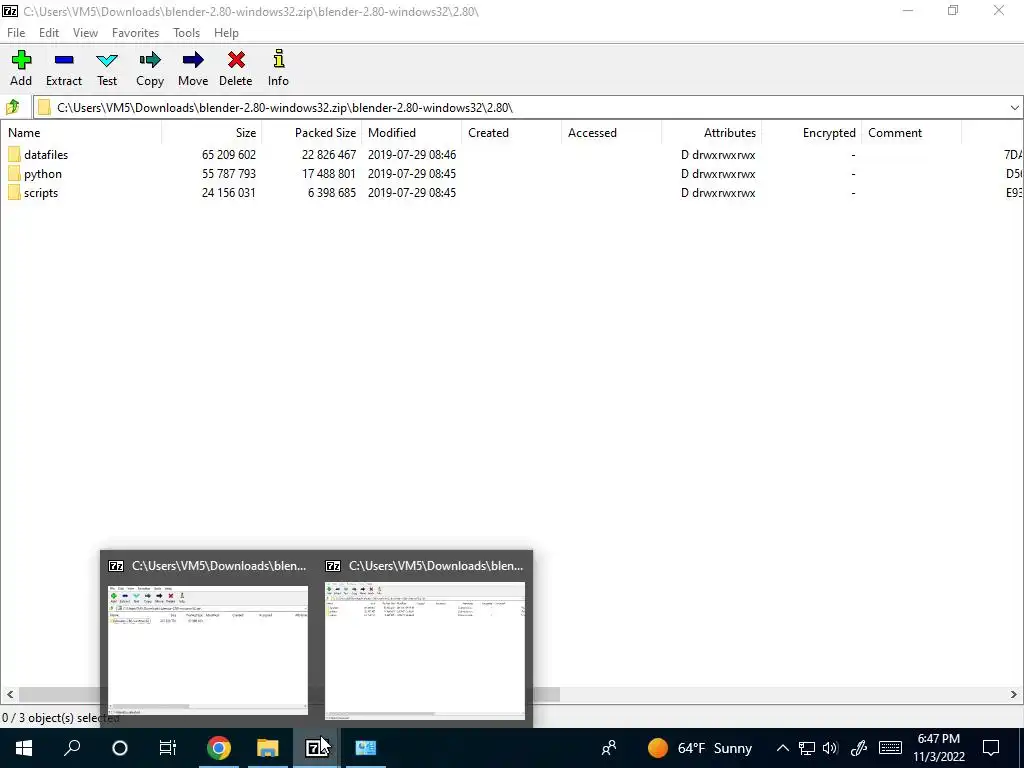Show hidden system tray icons
The height and width of the screenshot is (768, 1024).
(x=782, y=748)
